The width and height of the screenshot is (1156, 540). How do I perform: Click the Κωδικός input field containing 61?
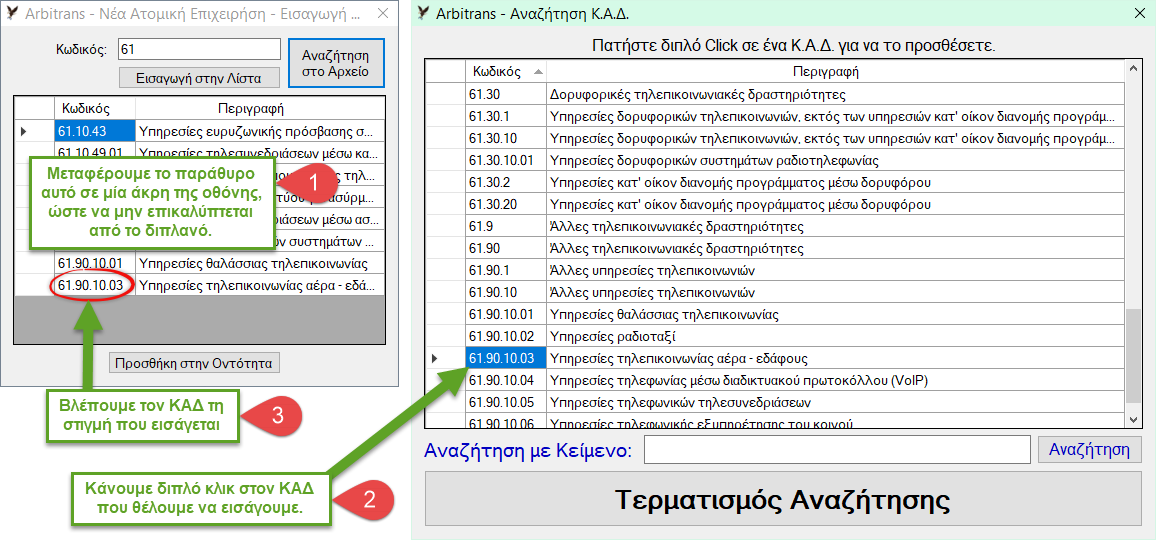(x=199, y=49)
